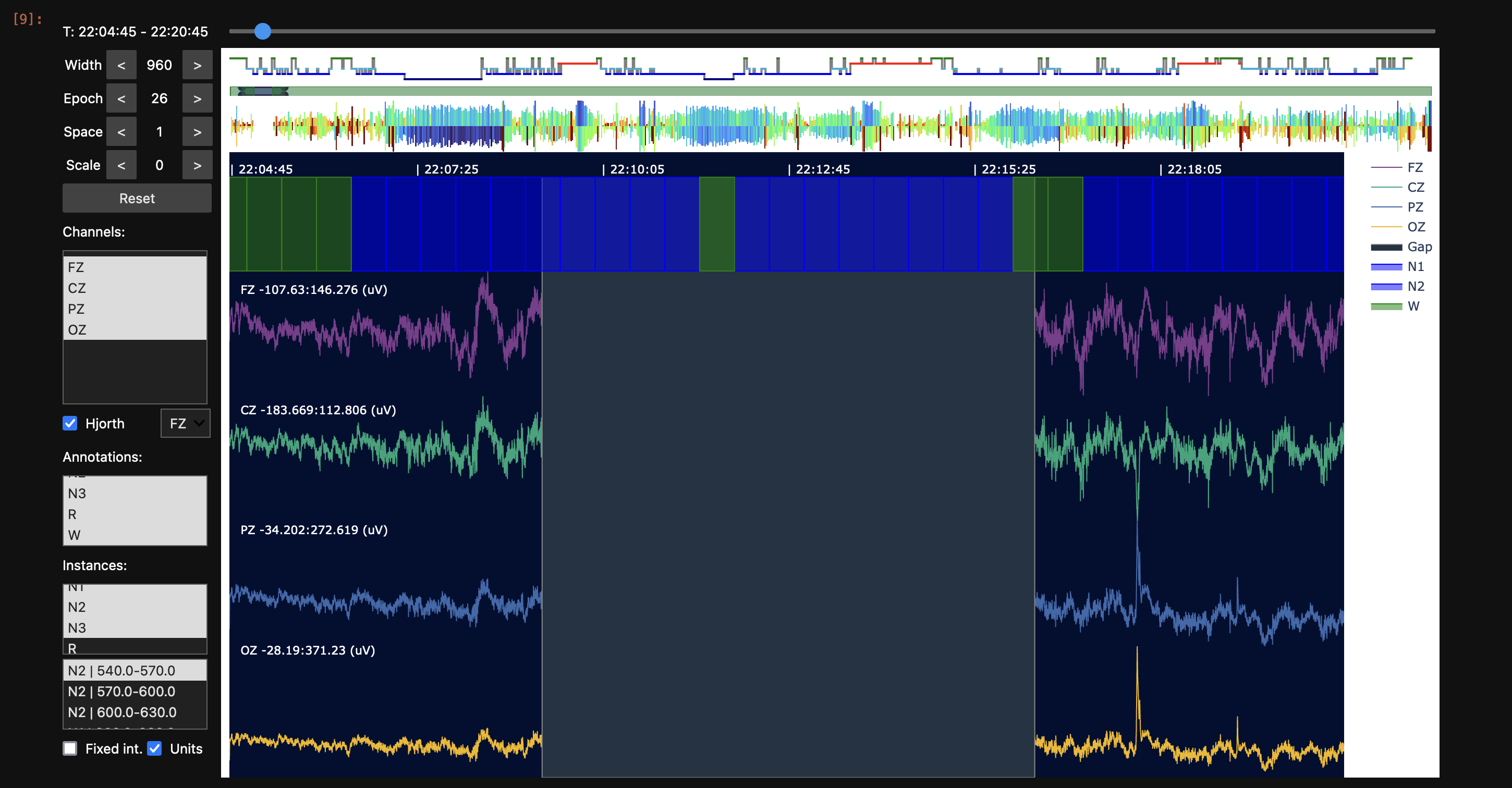Enable the Fixed int. checkbox
Screen dimensions: 1512x788
(70, 748)
